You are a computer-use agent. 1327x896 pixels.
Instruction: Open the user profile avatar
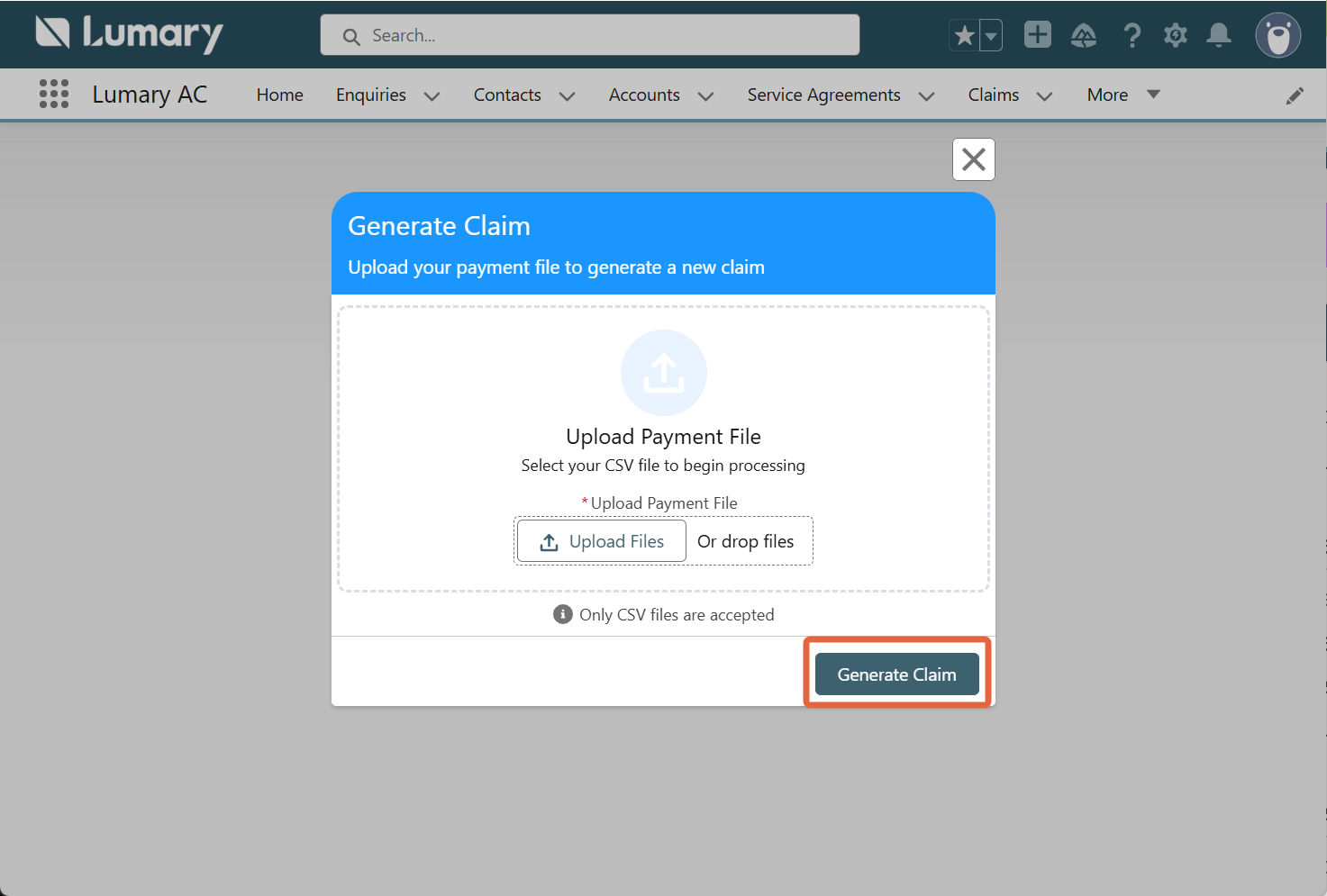pyautogui.click(x=1278, y=36)
